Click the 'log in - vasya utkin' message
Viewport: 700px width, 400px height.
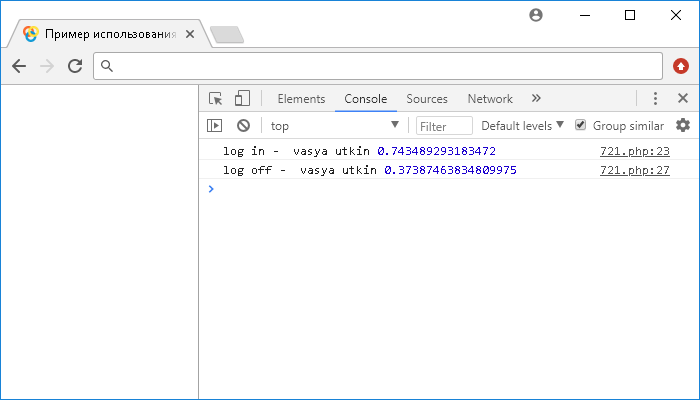tap(296, 151)
